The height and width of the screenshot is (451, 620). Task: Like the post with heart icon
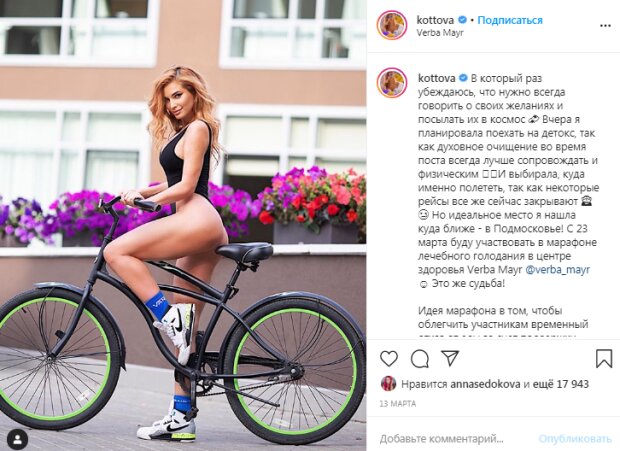(389, 359)
